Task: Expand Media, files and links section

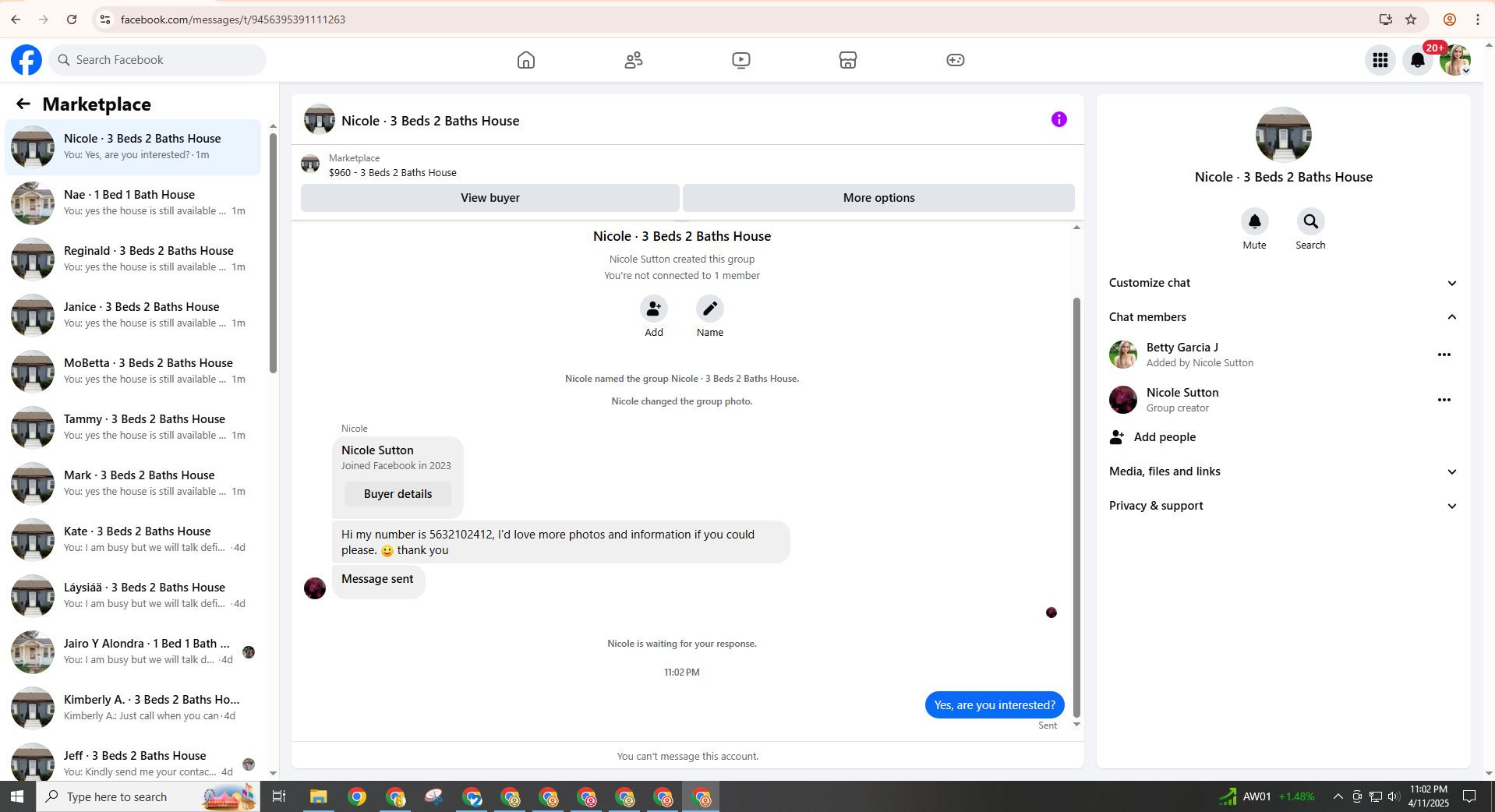Action: pyautogui.click(x=1283, y=471)
